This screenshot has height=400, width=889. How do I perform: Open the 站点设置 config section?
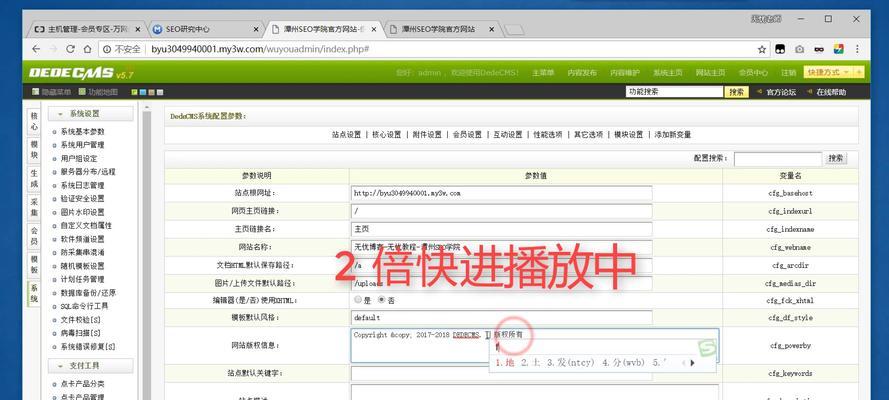tap(346, 135)
